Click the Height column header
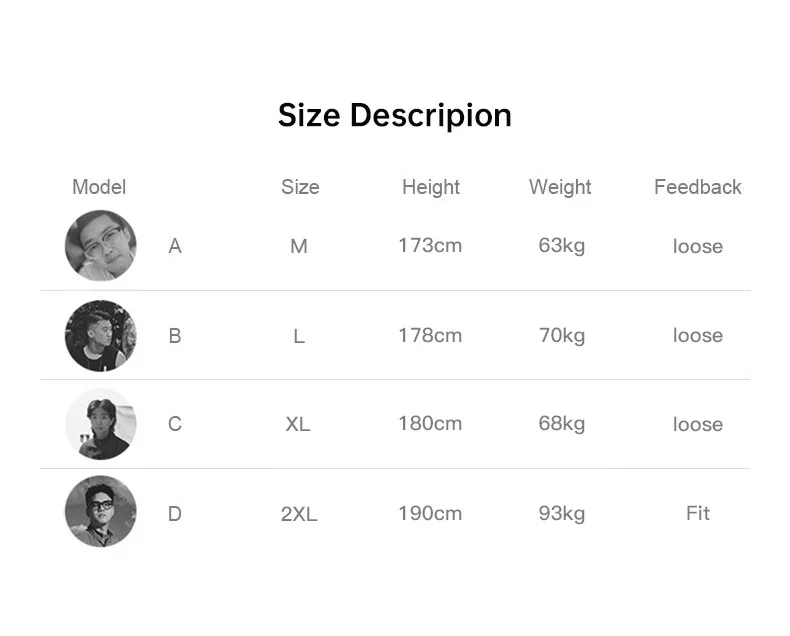This screenshot has width=790, height=636. coord(431,187)
